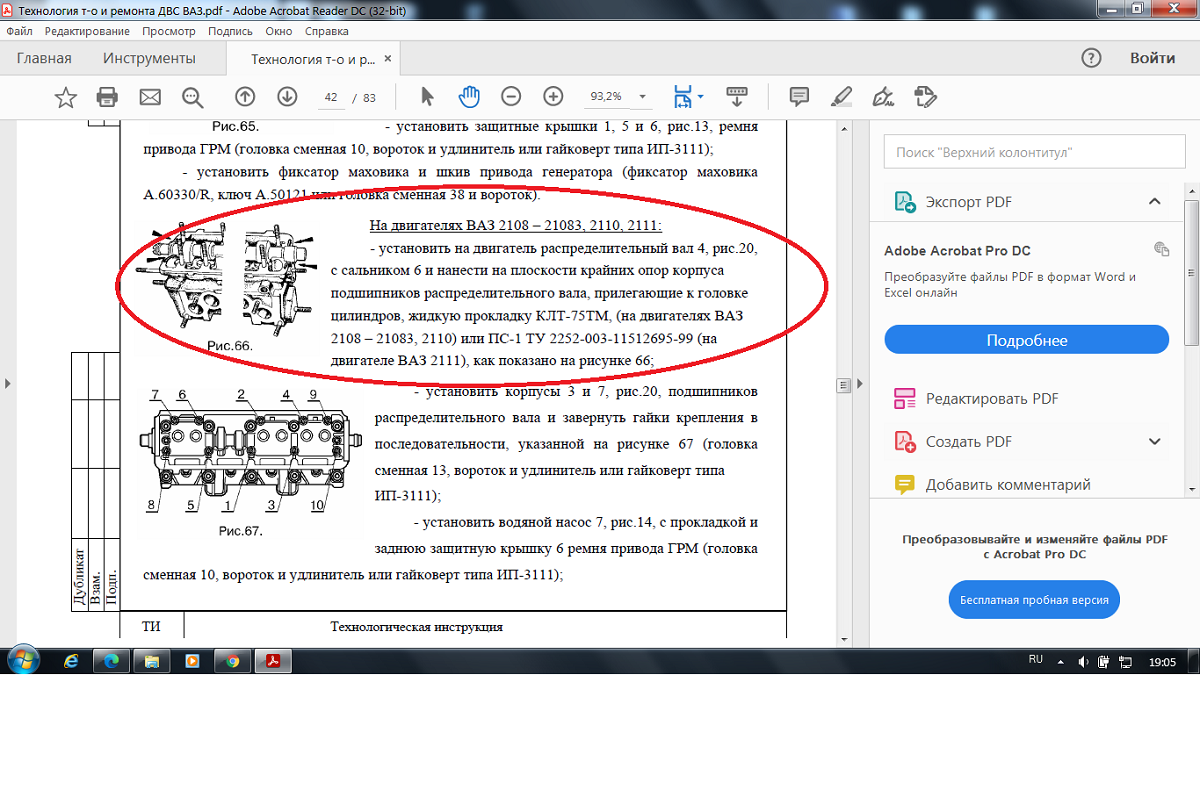Viewport: 1200px width, 790px height.
Task: Open Chrome from the Windows taskbar
Action: (232, 661)
